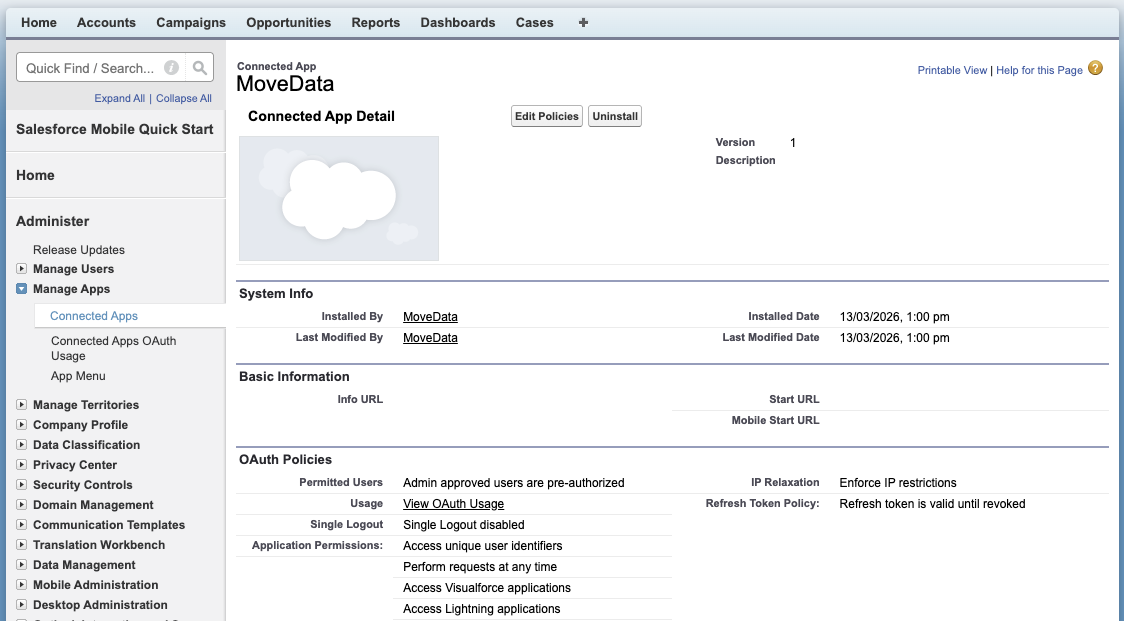1124x621 pixels.
Task: Expand the Manage Users section
Action: pyautogui.click(x=22, y=269)
